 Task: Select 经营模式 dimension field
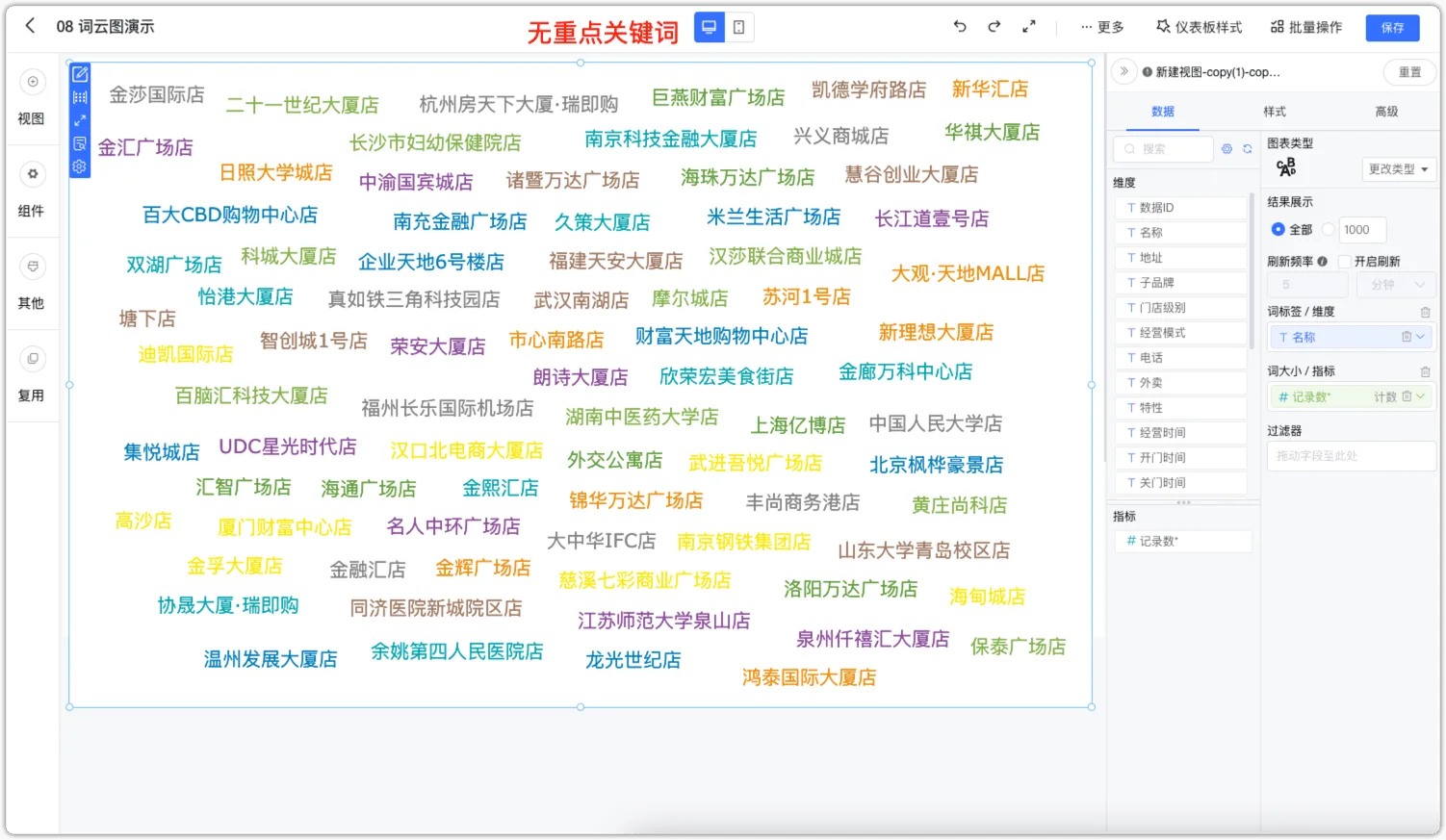click(1180, 333)
